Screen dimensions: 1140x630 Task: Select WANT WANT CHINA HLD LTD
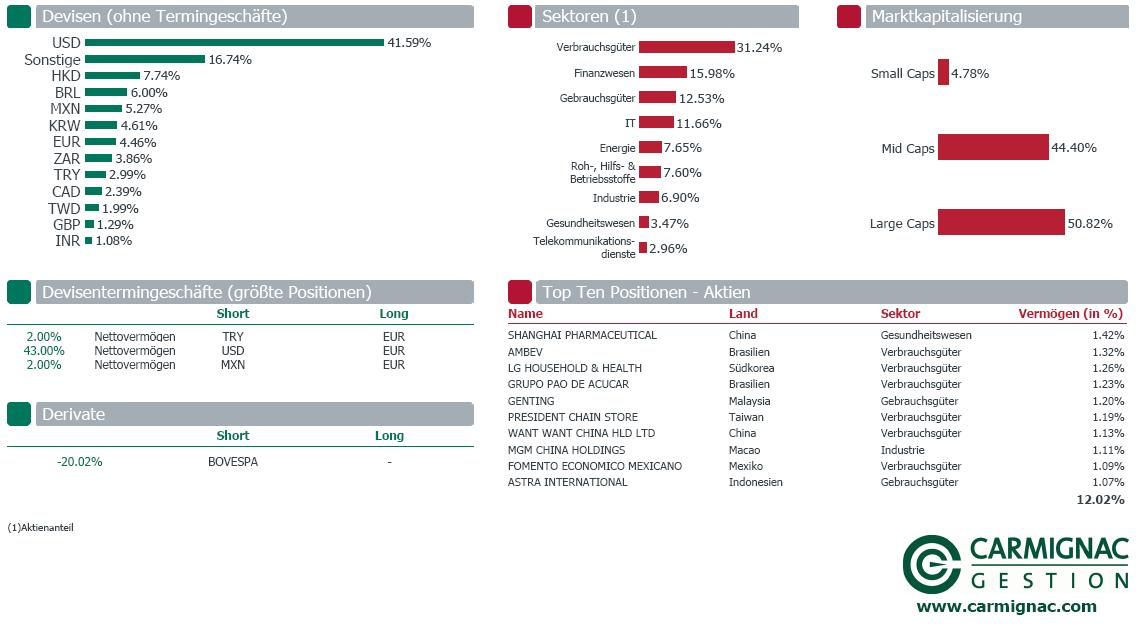point(581,433)
